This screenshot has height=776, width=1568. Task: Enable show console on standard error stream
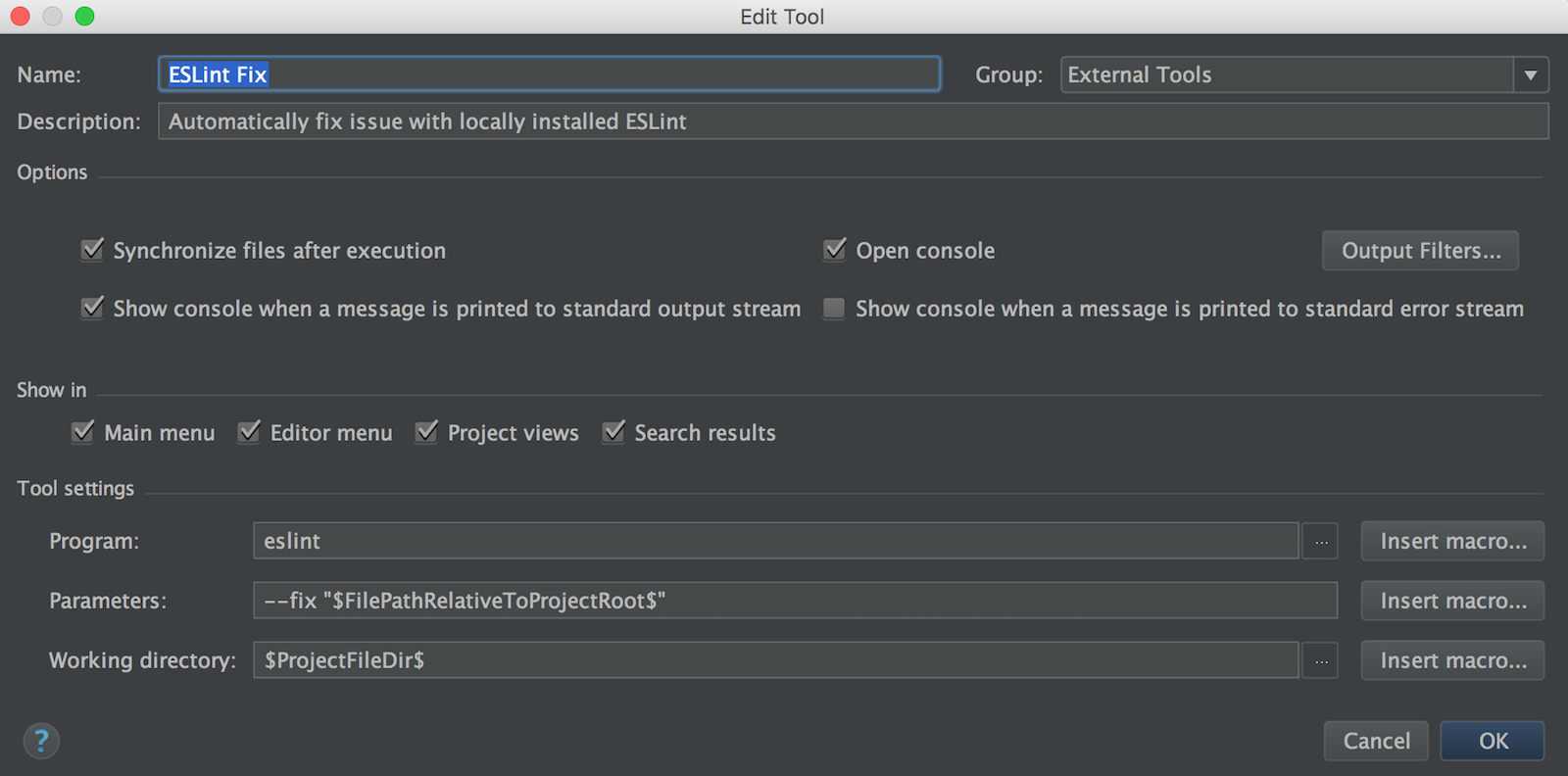point(834,309)
